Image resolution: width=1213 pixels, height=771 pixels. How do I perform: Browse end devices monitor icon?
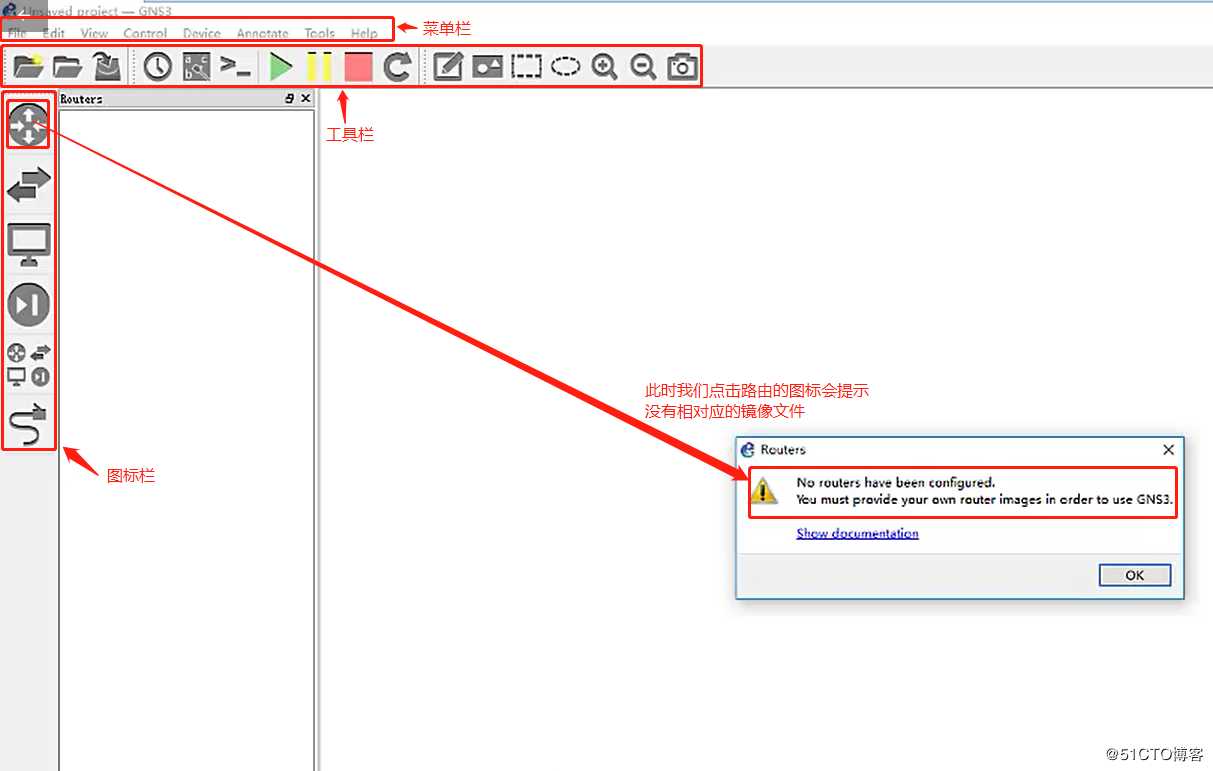click(x=29, y=245)
